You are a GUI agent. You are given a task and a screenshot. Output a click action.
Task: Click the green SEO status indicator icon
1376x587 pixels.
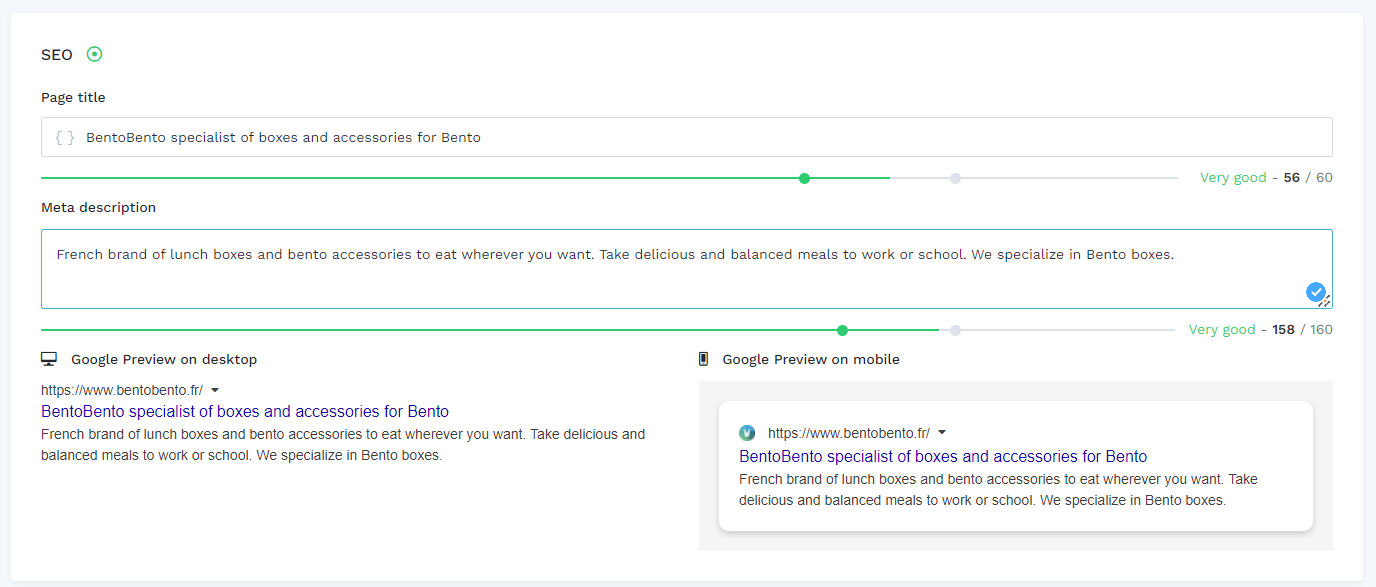[94, 54]
